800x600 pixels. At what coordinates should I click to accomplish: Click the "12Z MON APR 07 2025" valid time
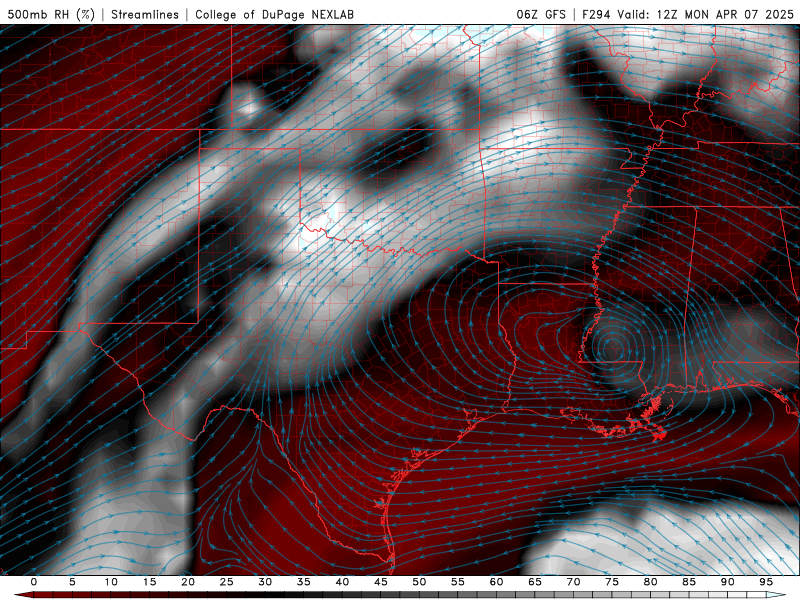click(x=725, y=14)
